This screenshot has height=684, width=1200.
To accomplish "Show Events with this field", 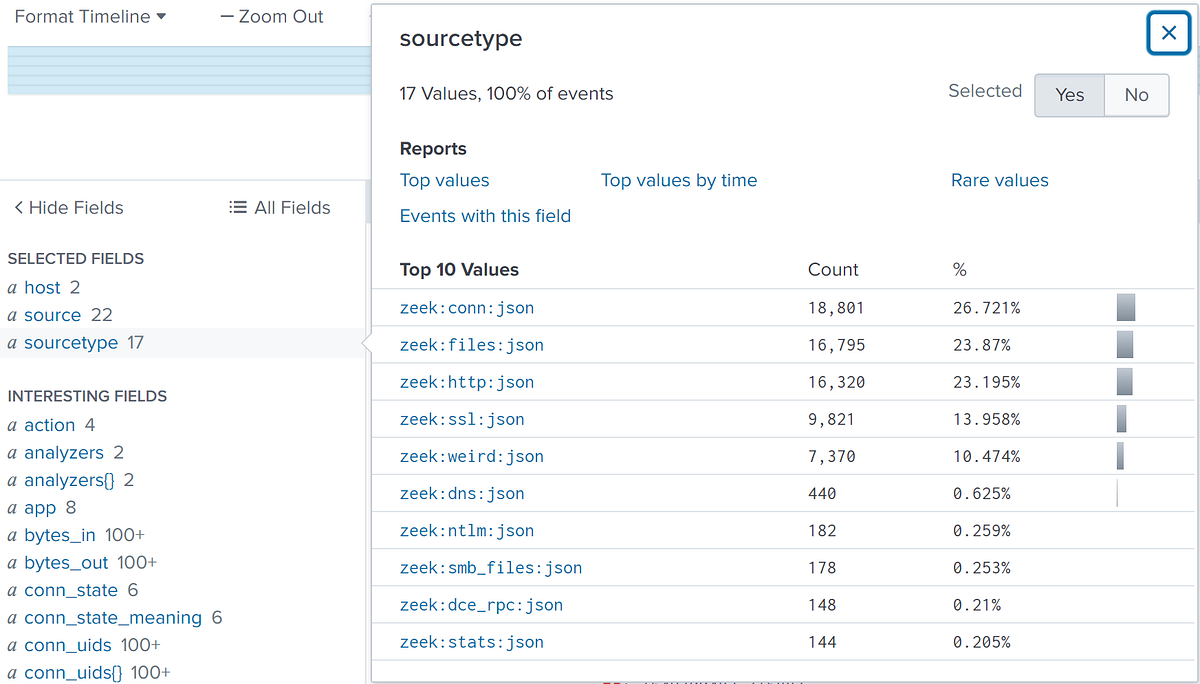I will 485,216.
